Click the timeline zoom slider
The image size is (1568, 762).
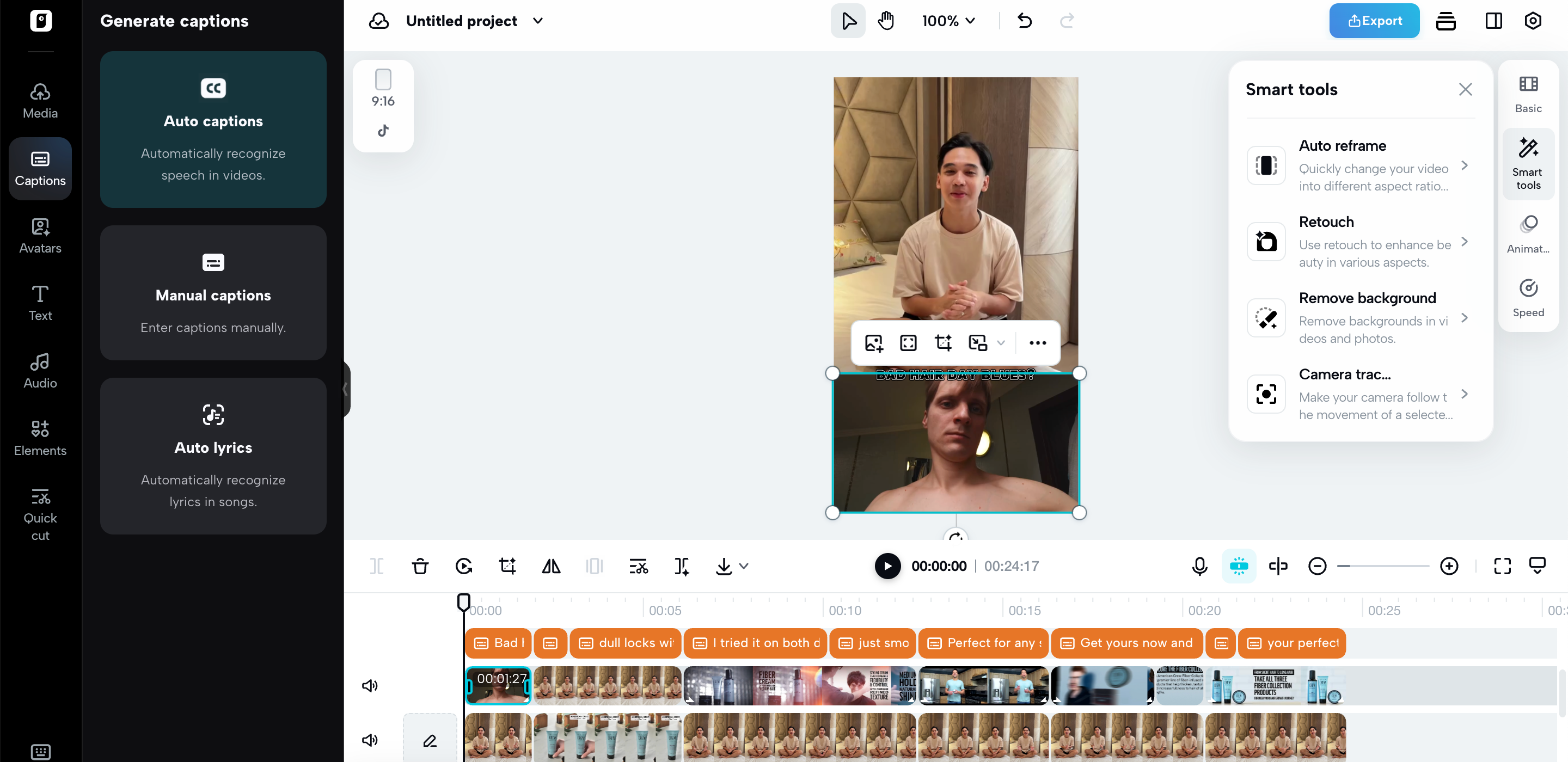pyautogui.click(x=1382, y=566)
